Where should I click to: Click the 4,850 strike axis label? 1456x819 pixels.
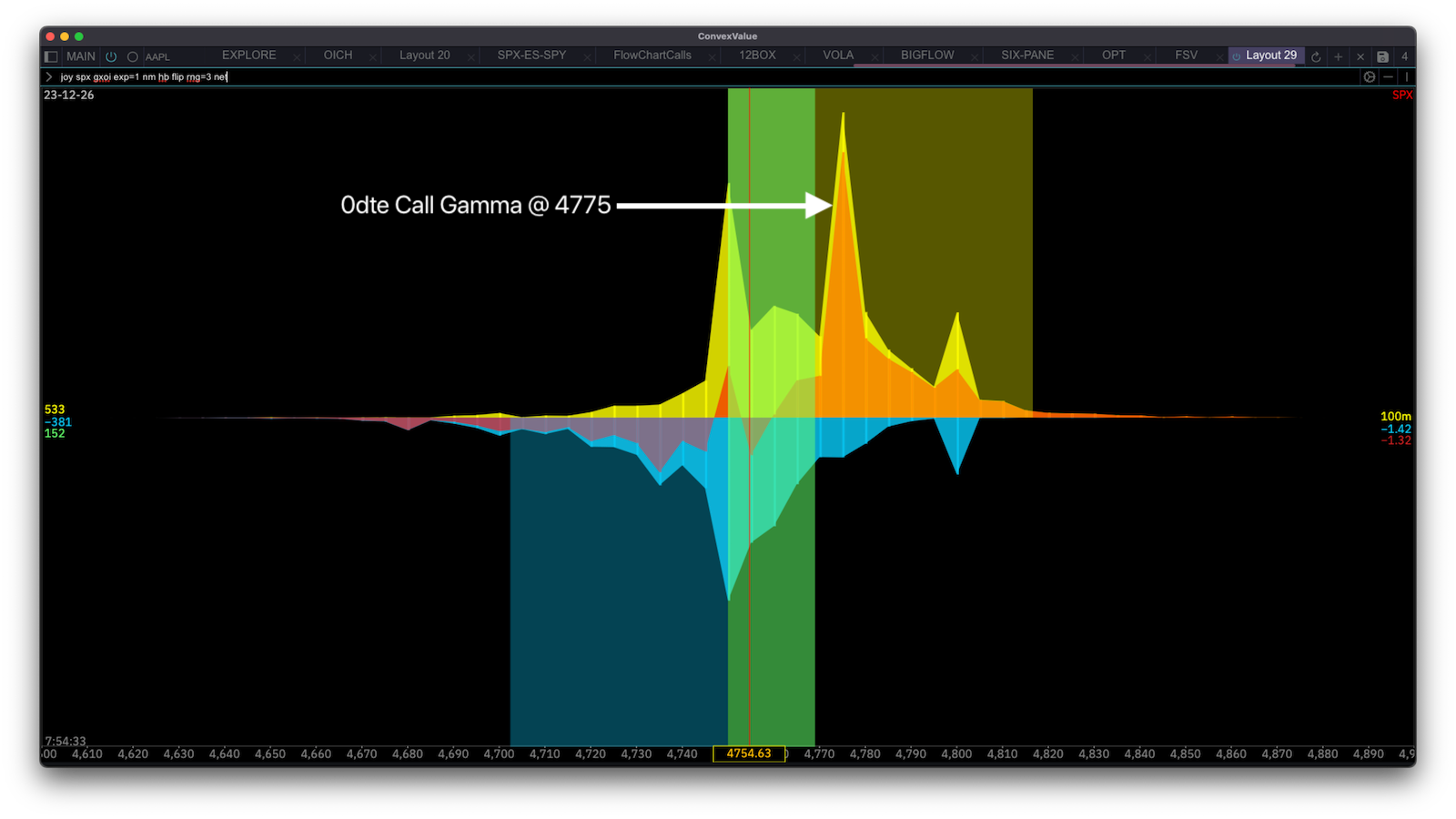pyautogui.click(x=1186, y=754)
